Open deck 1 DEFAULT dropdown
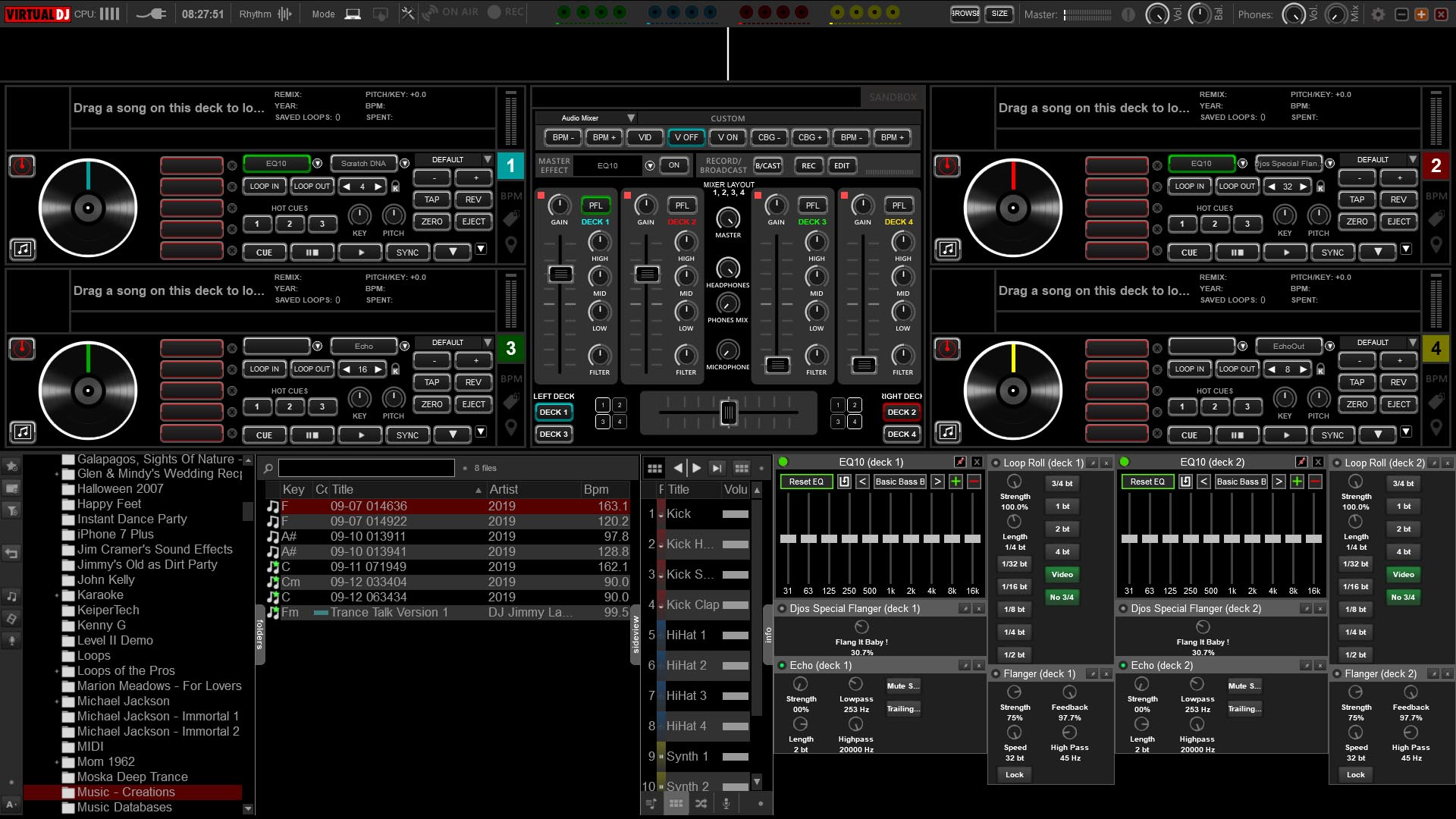Screen dimensions: 1456x819 click(x=453, y=160)
